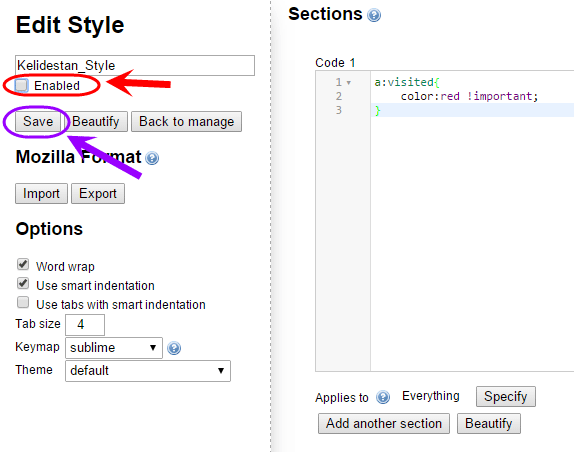Enable Use tabs with smart indentation
574x452 pixels.
pyautogui.click(x=23, y=302)
